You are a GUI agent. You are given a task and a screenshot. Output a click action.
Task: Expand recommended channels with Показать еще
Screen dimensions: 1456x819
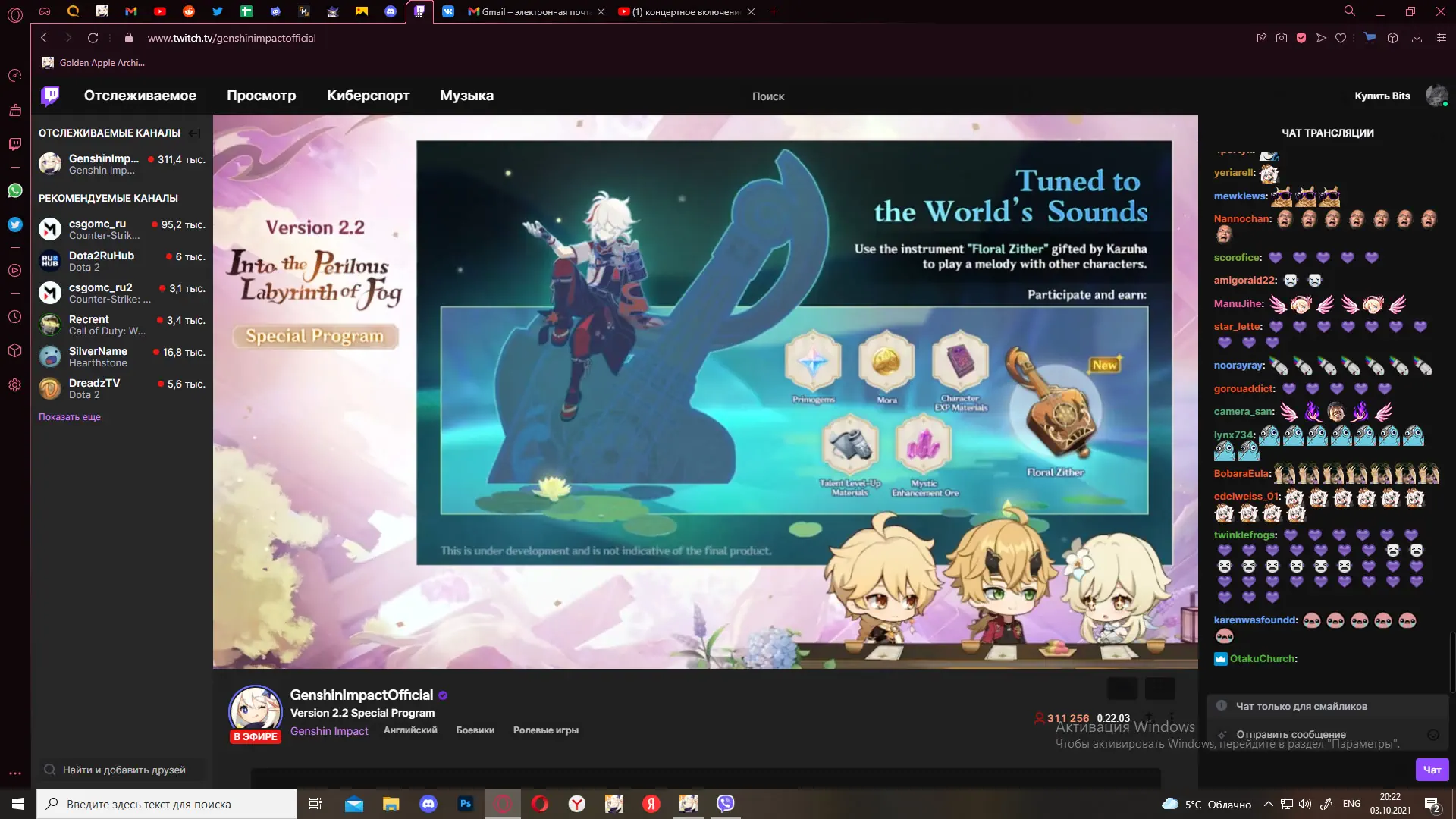coord(70,417)
